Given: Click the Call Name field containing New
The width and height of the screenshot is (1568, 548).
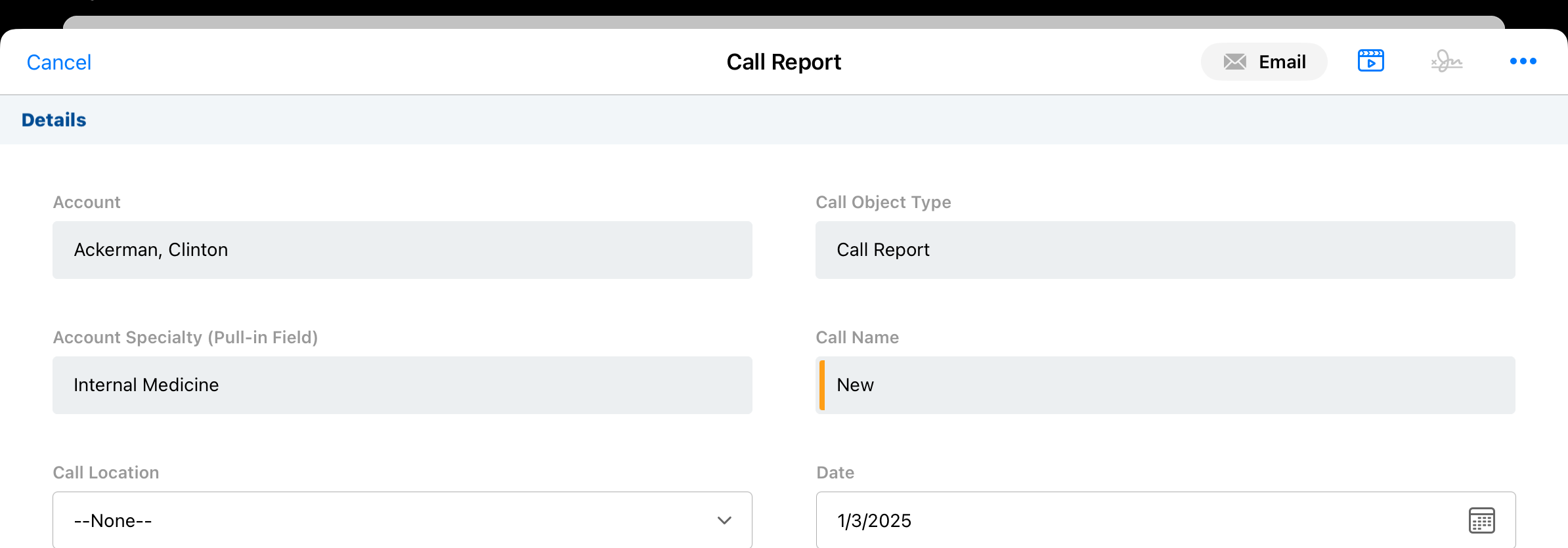Looking at the screenshot, I should pos(1165,385).
